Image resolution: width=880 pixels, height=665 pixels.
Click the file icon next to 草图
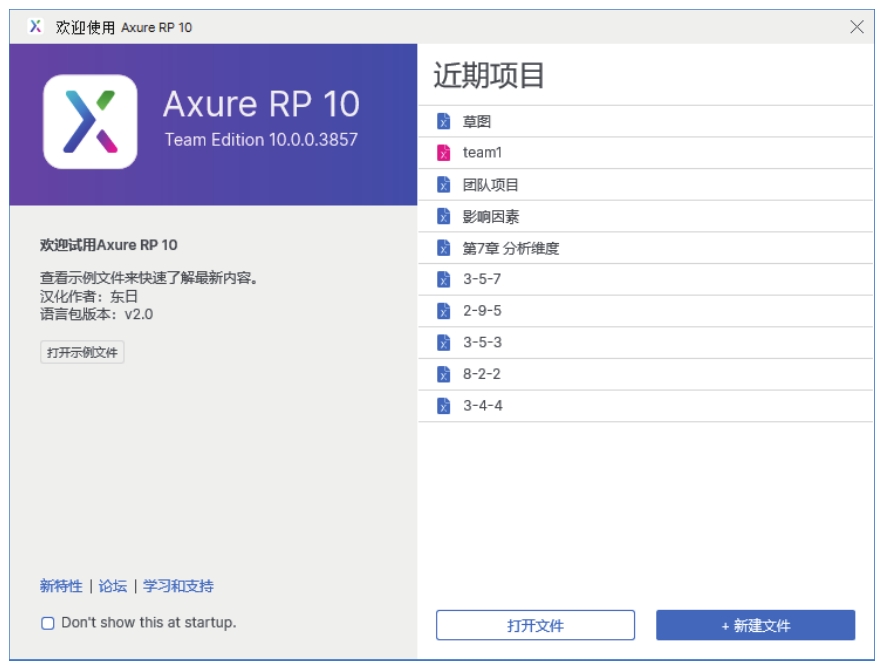pos(444,122)
